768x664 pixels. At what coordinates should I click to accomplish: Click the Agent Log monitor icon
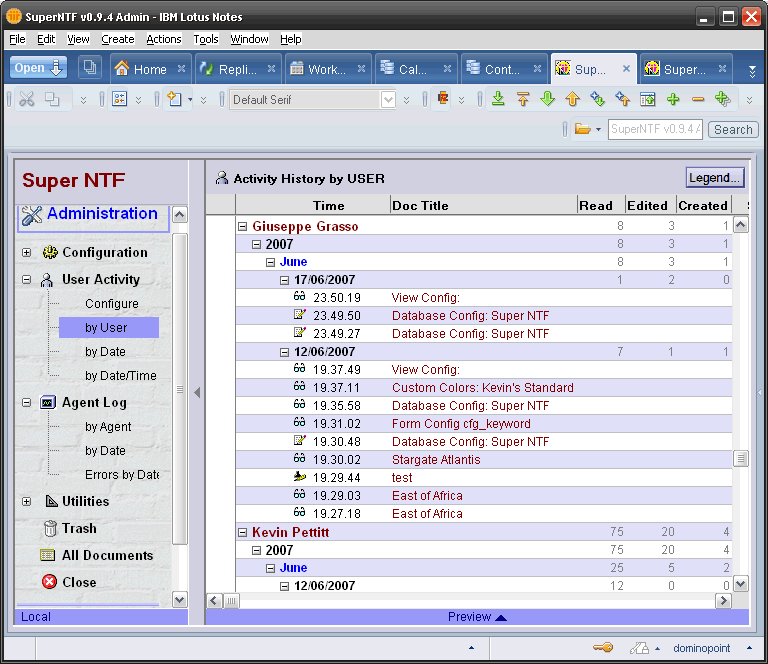click(x=48, y=403)
